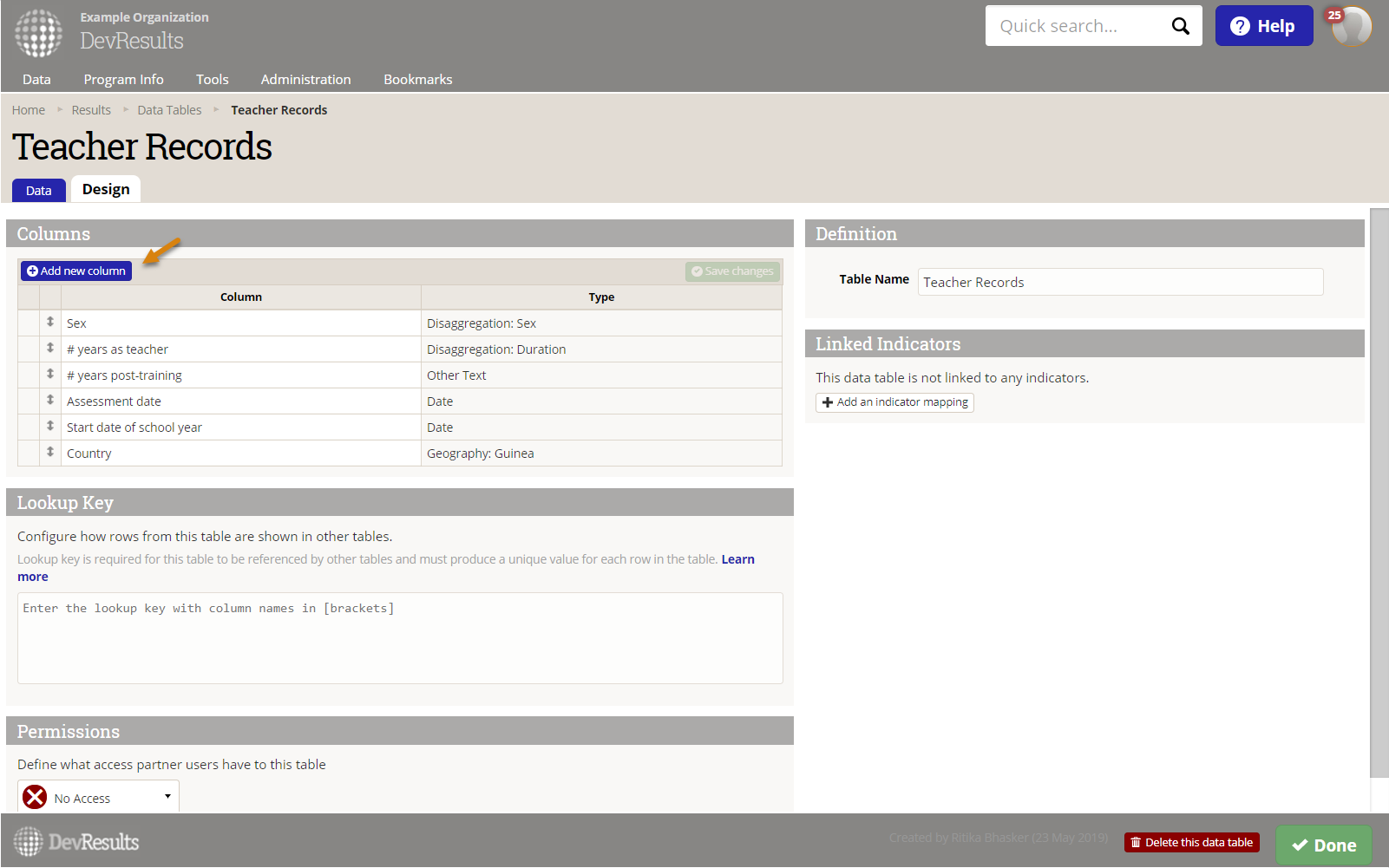Open the Tools menu
The width and height of the screenshot is (1389, 868).
213,79
